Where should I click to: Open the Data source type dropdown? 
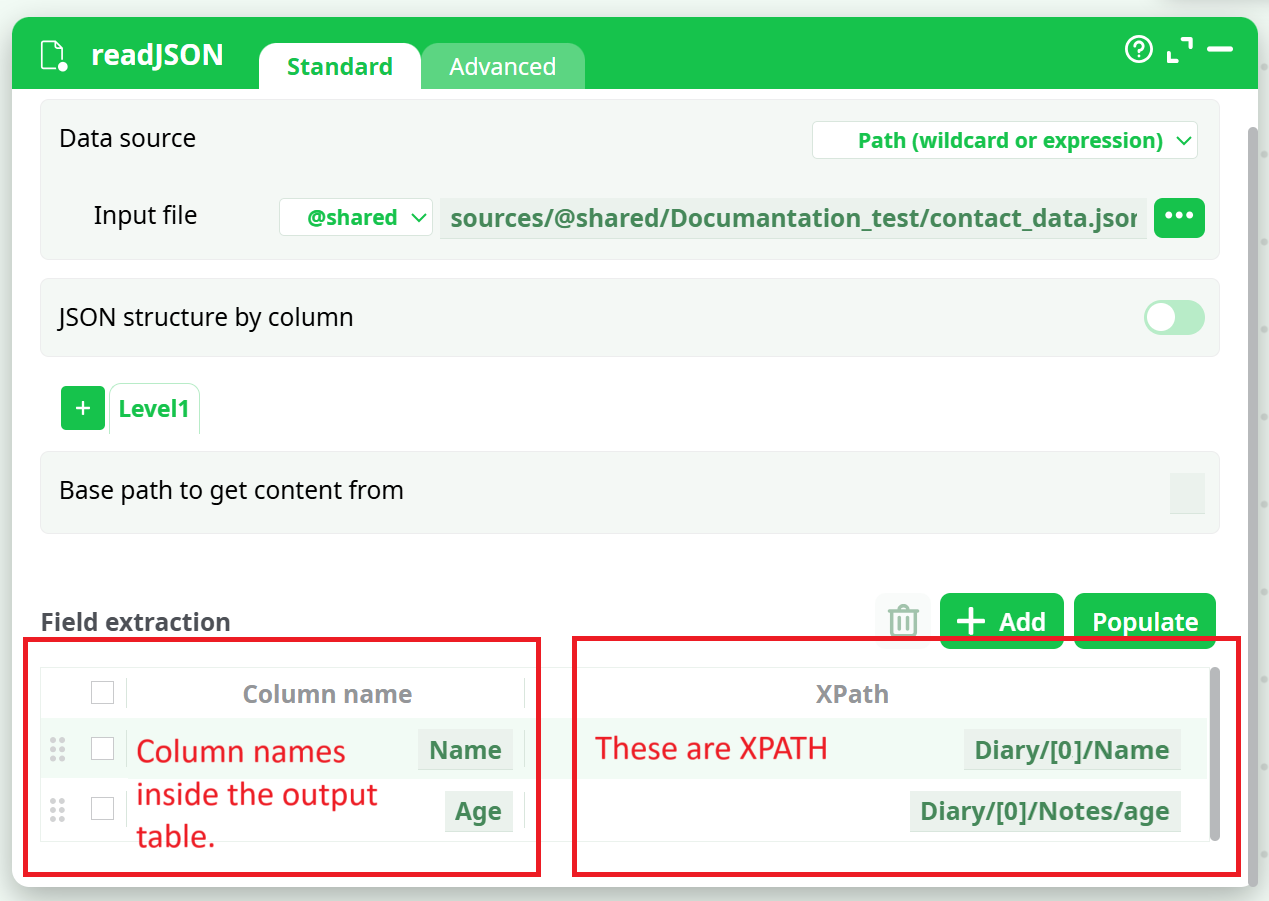pyautogui.click(x=1005, y=141)
